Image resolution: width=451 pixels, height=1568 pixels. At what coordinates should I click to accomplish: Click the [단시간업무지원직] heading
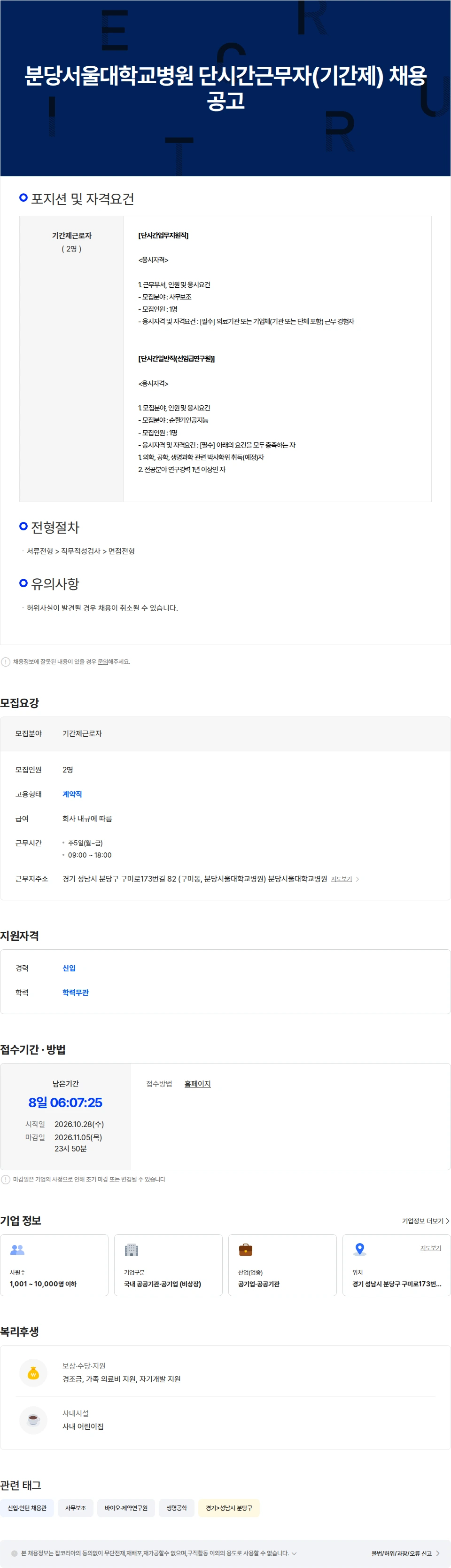click(163, 236)
